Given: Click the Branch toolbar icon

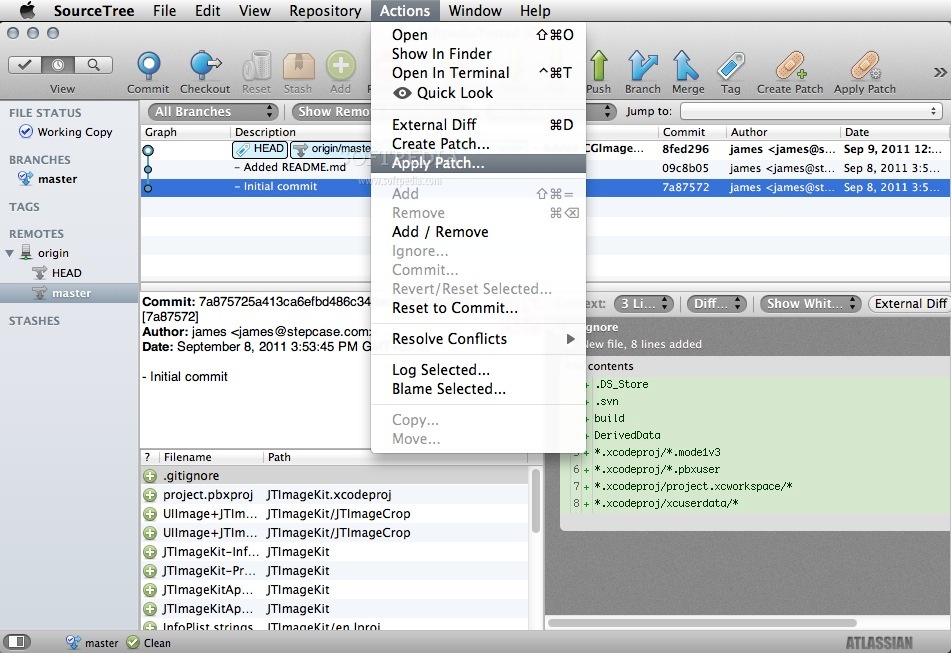Looking at the screenshot, I should [x=643, y=65].
